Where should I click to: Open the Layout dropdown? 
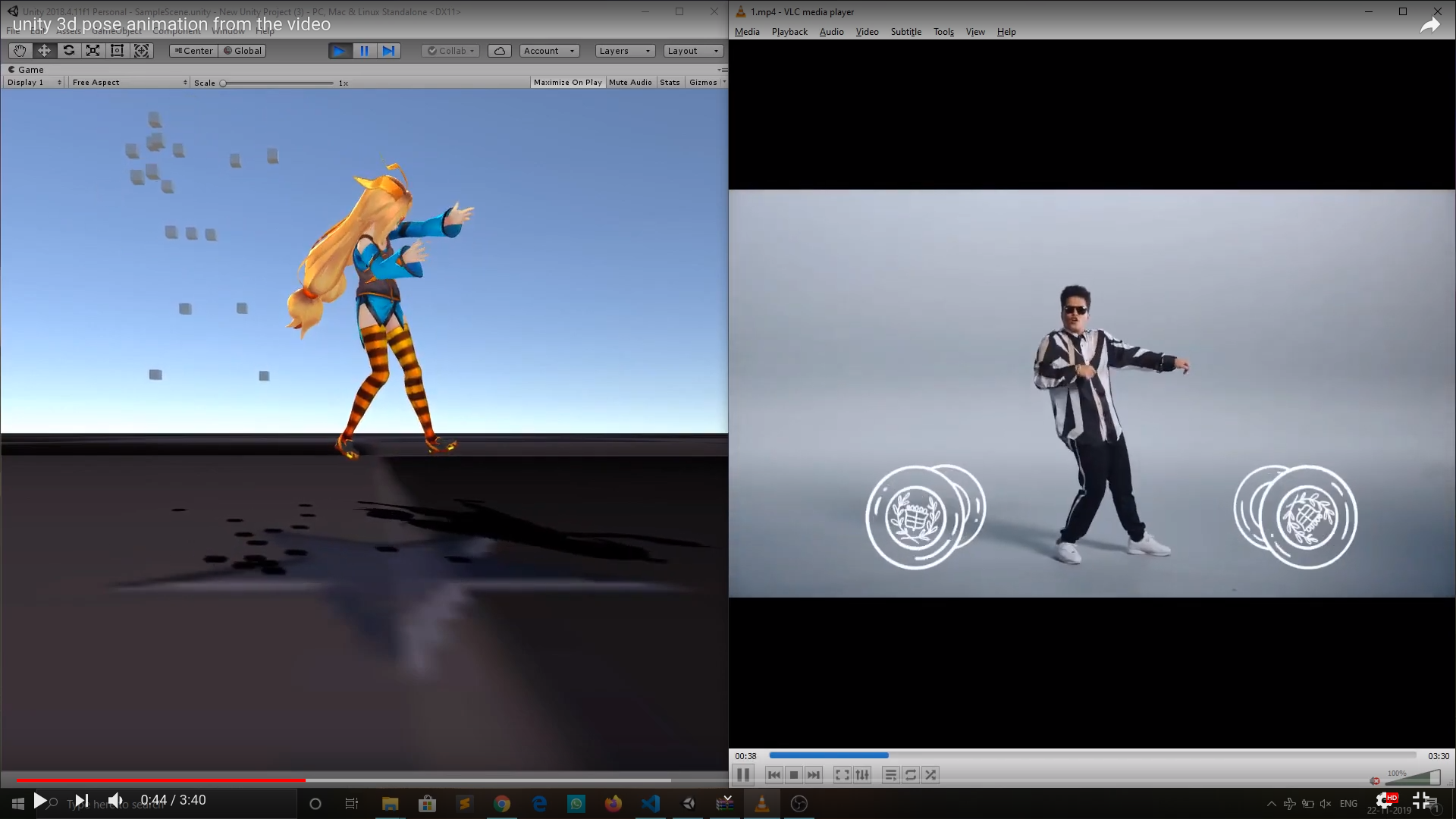click(693, 51)
